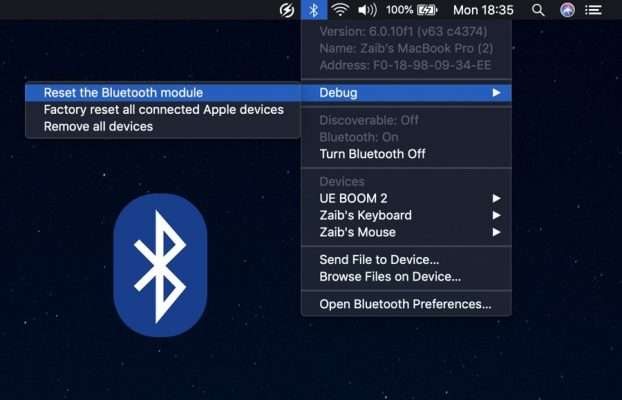Choose Factory reset all connected Apple devices
The height and width of the screenshot is (400, 622).
click(x=163, y=110)
